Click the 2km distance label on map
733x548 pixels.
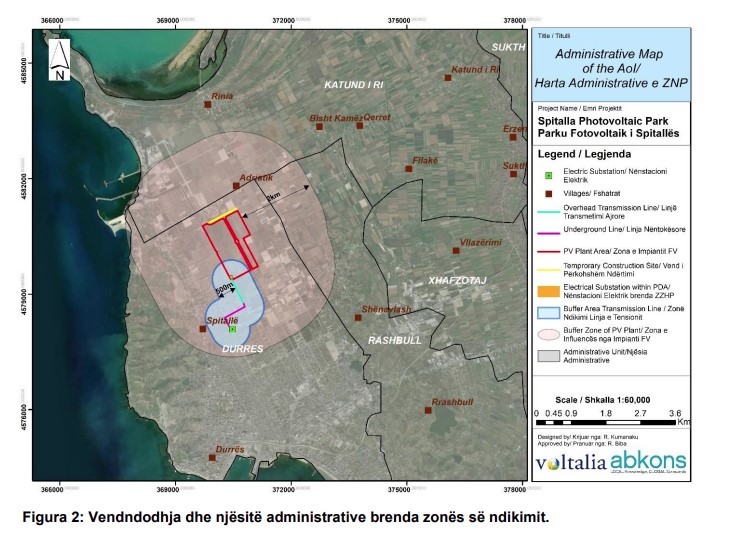click(273, 197)
